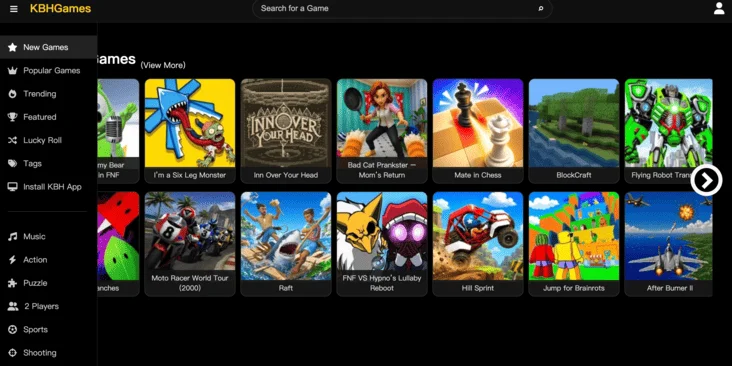Viewport: 732px width, 366px height.
Task: Open the Gummy Bear FNF thumbnail
Action: [x=118, y=118]
